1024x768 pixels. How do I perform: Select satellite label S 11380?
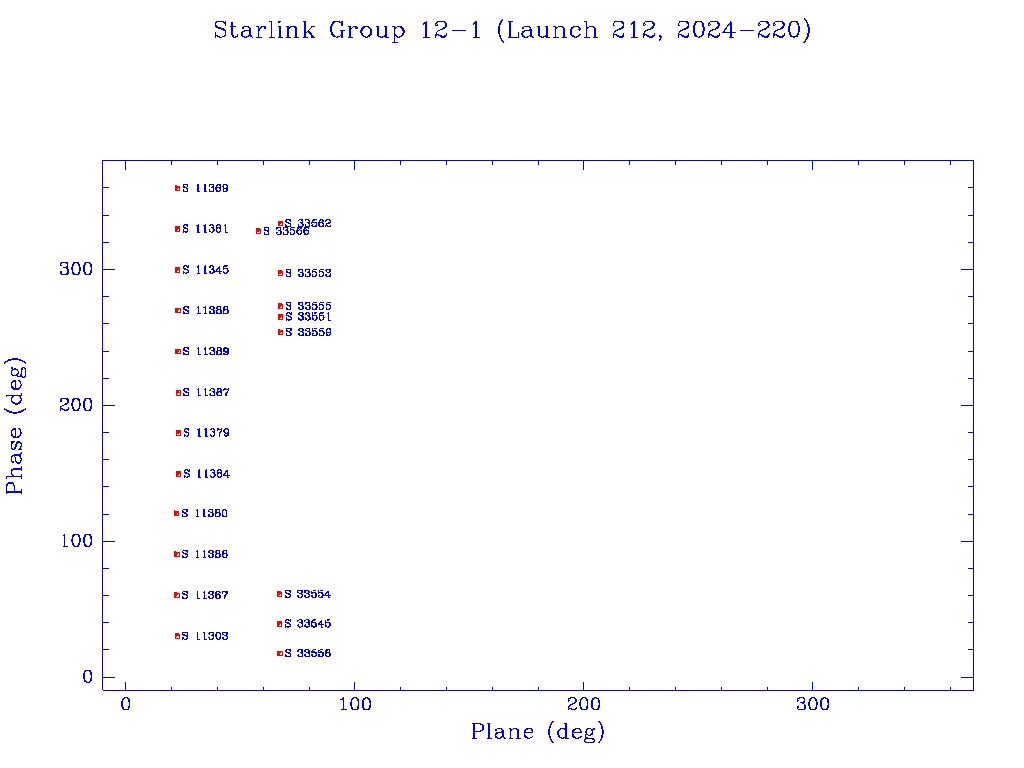[204, 513]
